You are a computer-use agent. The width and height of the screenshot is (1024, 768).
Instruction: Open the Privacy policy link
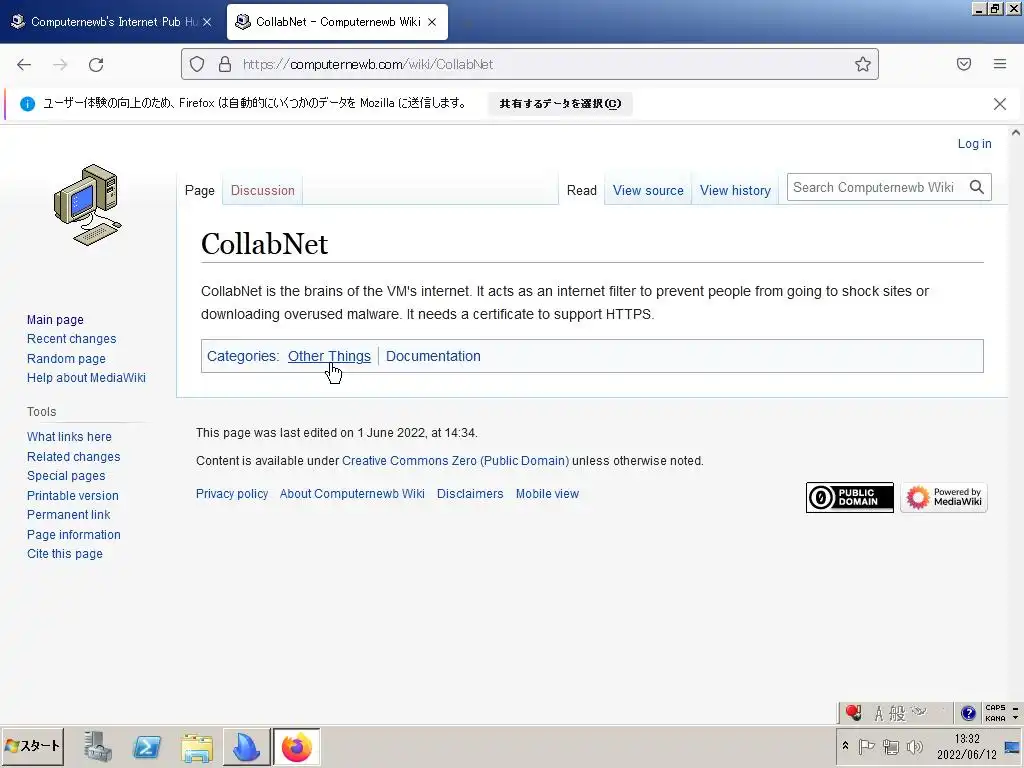(232, 494)
